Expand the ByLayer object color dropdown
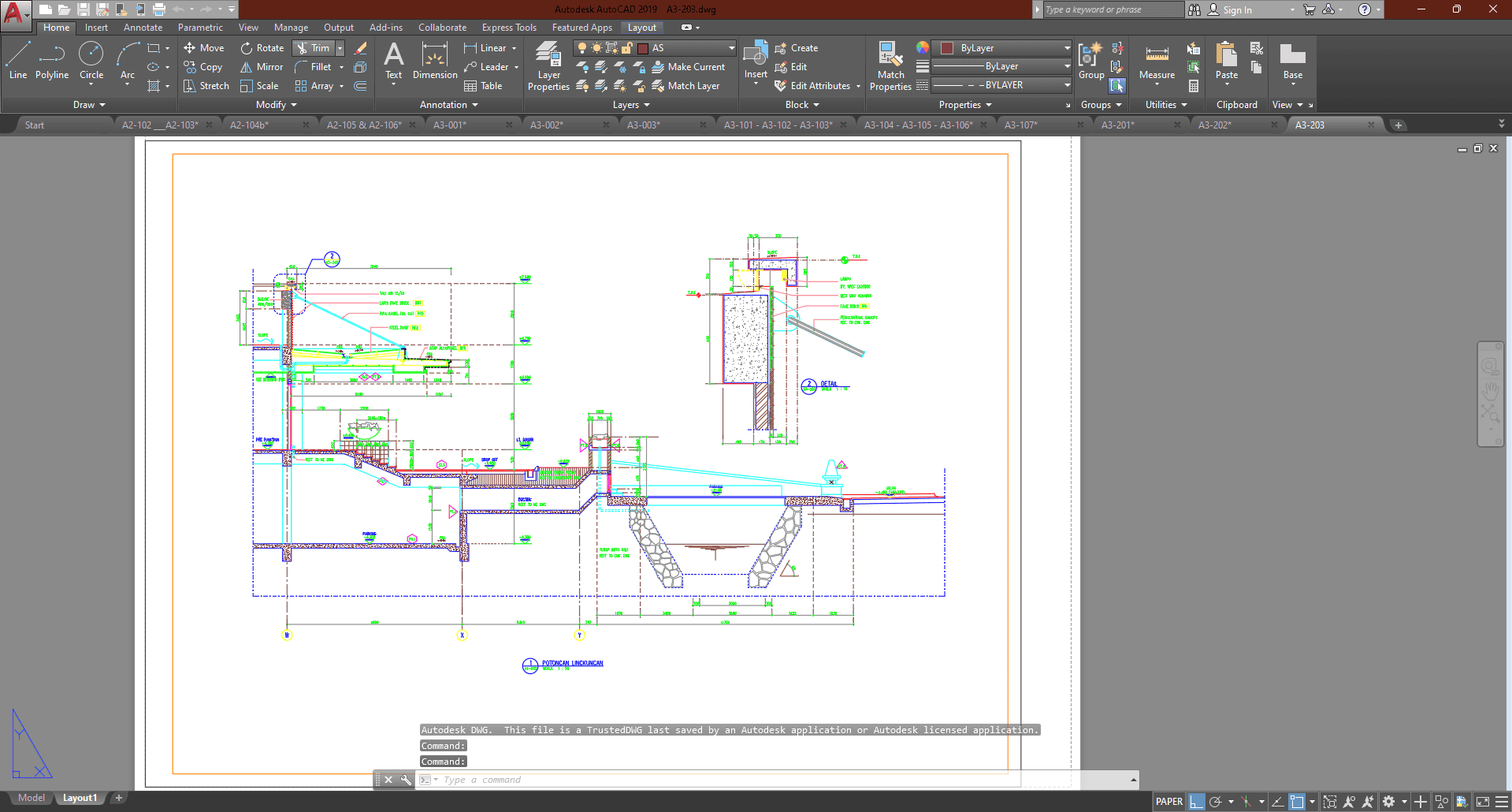This screenshot has width=1512, height=812. [1067, 48]
